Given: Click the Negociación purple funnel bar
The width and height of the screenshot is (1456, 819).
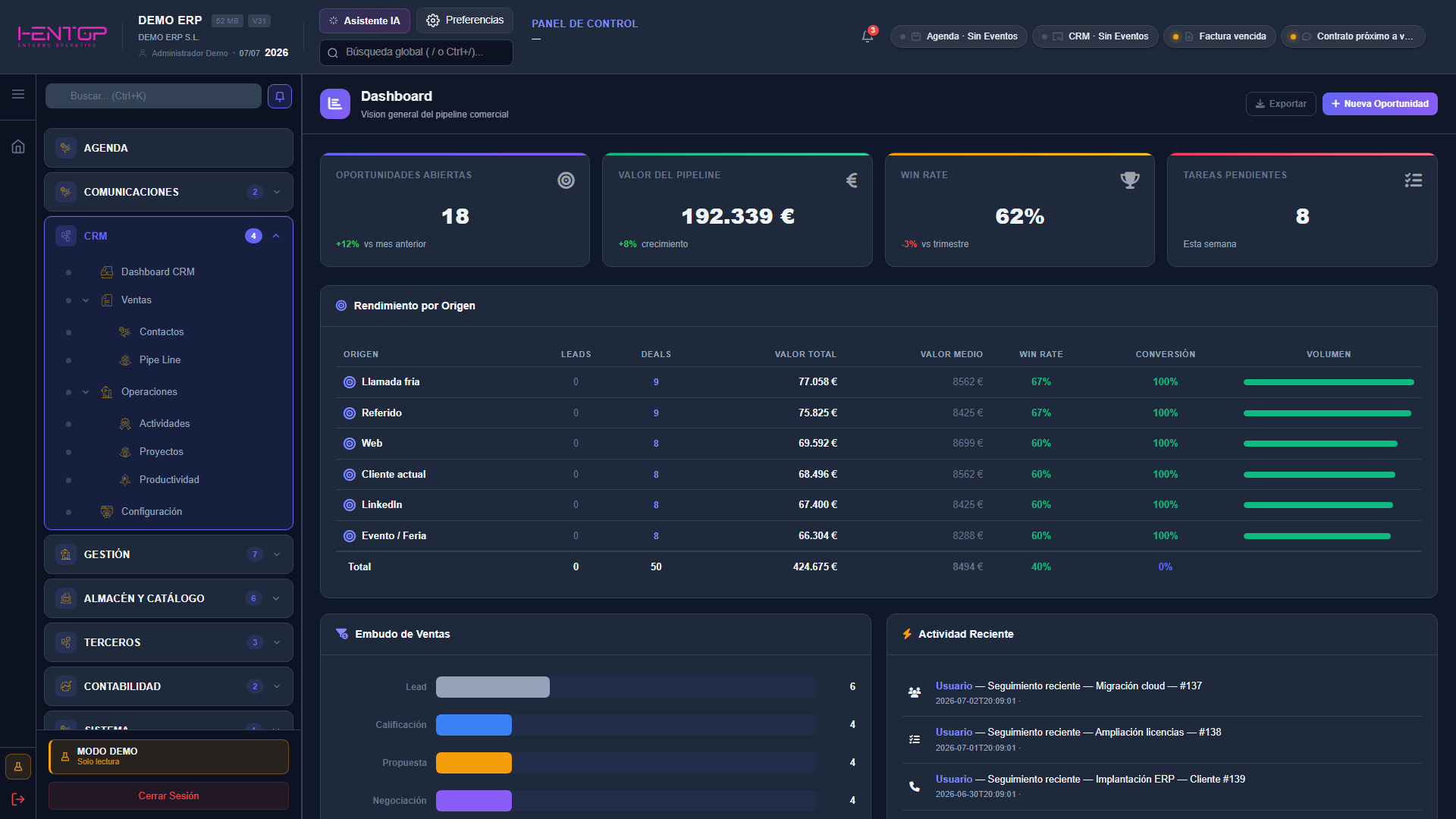Looking at the screenshot, I should click(474, 801).
